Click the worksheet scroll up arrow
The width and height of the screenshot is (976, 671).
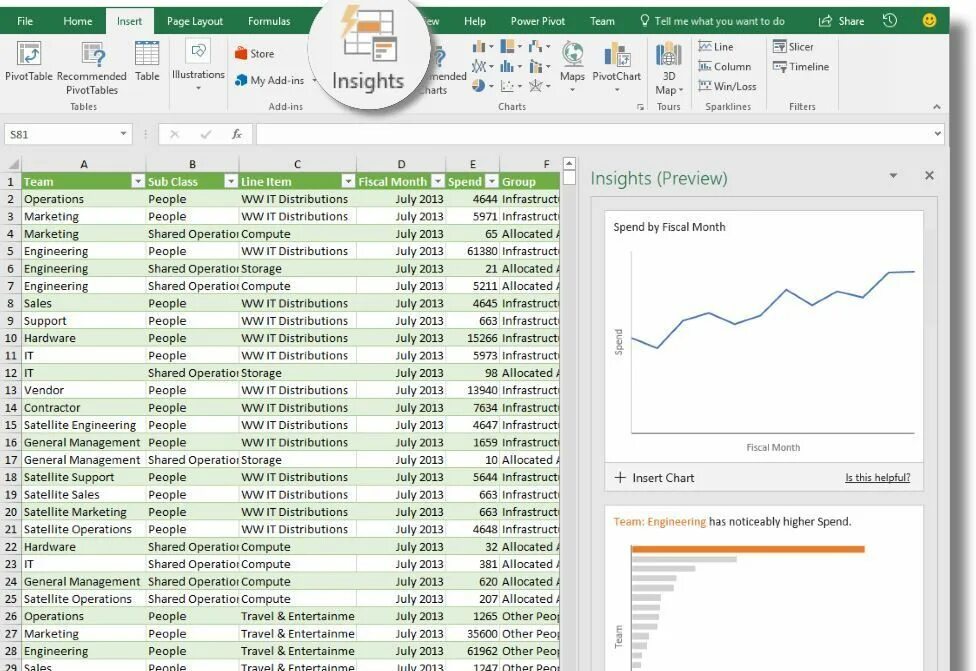(x=569, y=164)
